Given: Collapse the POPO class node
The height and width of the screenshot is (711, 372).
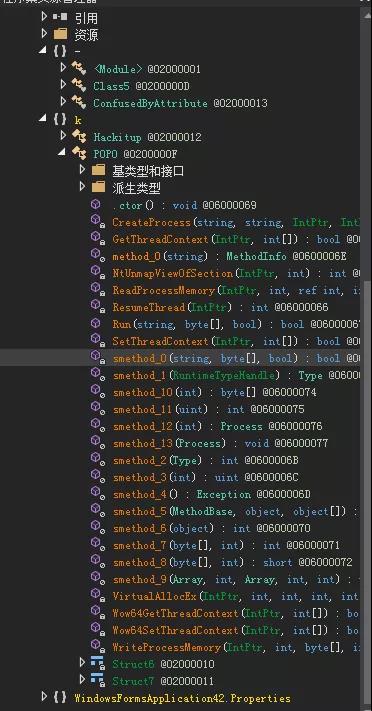Looking at the screenshot, I should 62,153.
